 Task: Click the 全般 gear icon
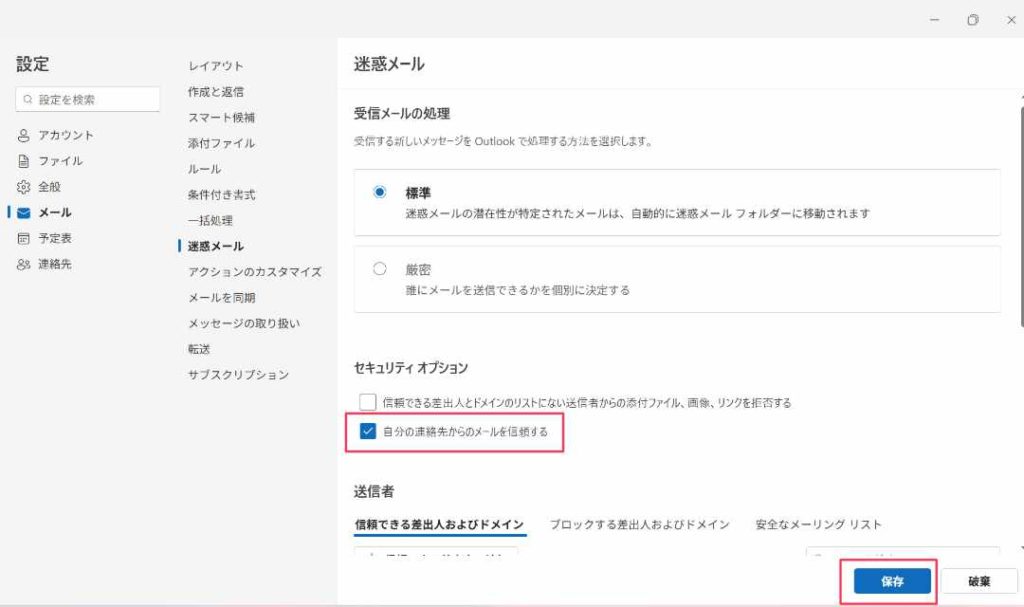click(x=24, y=187)
